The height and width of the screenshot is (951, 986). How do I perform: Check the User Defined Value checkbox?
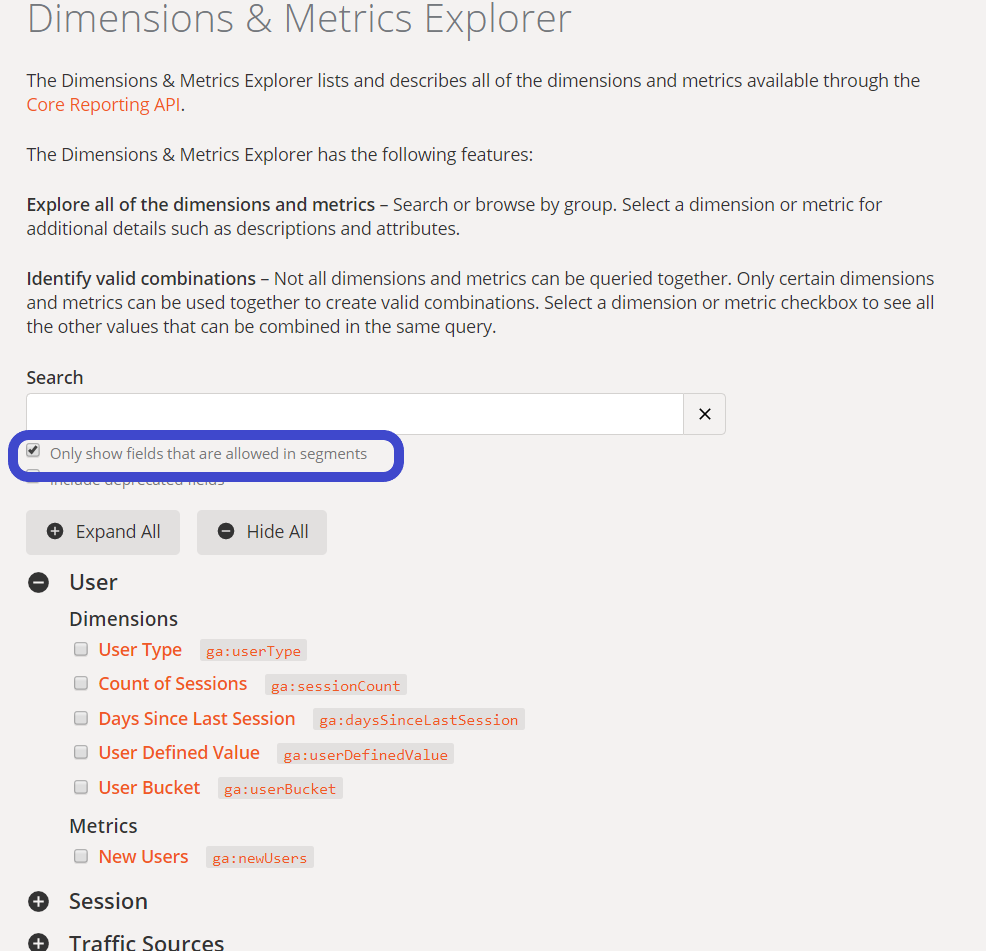(x=81, y=752)
